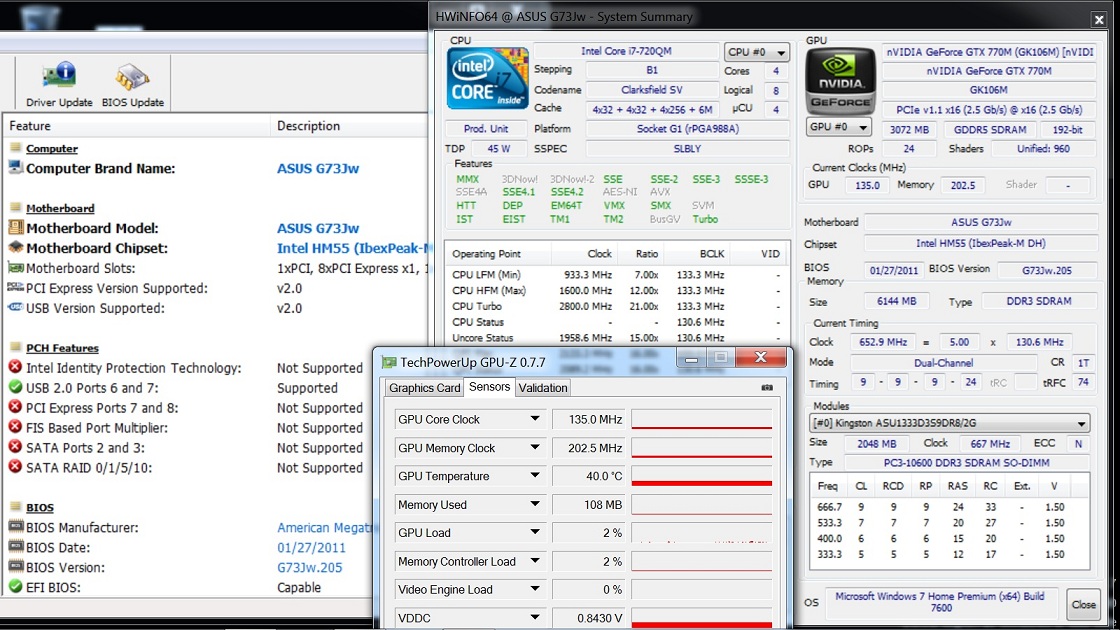Click Motherboard Slots row icon
The width and height of the screenshot is (1120, 630).
(x=15, y=268)
